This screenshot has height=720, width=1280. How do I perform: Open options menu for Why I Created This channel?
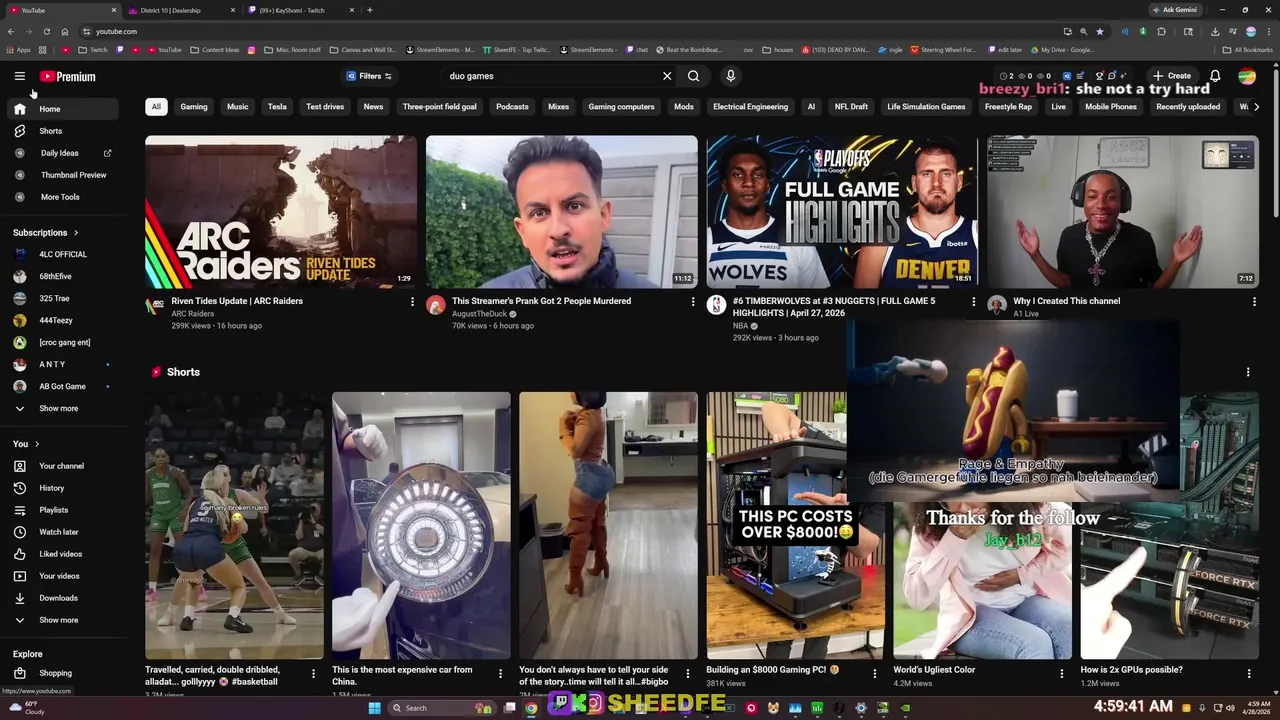coord(1254,302)
